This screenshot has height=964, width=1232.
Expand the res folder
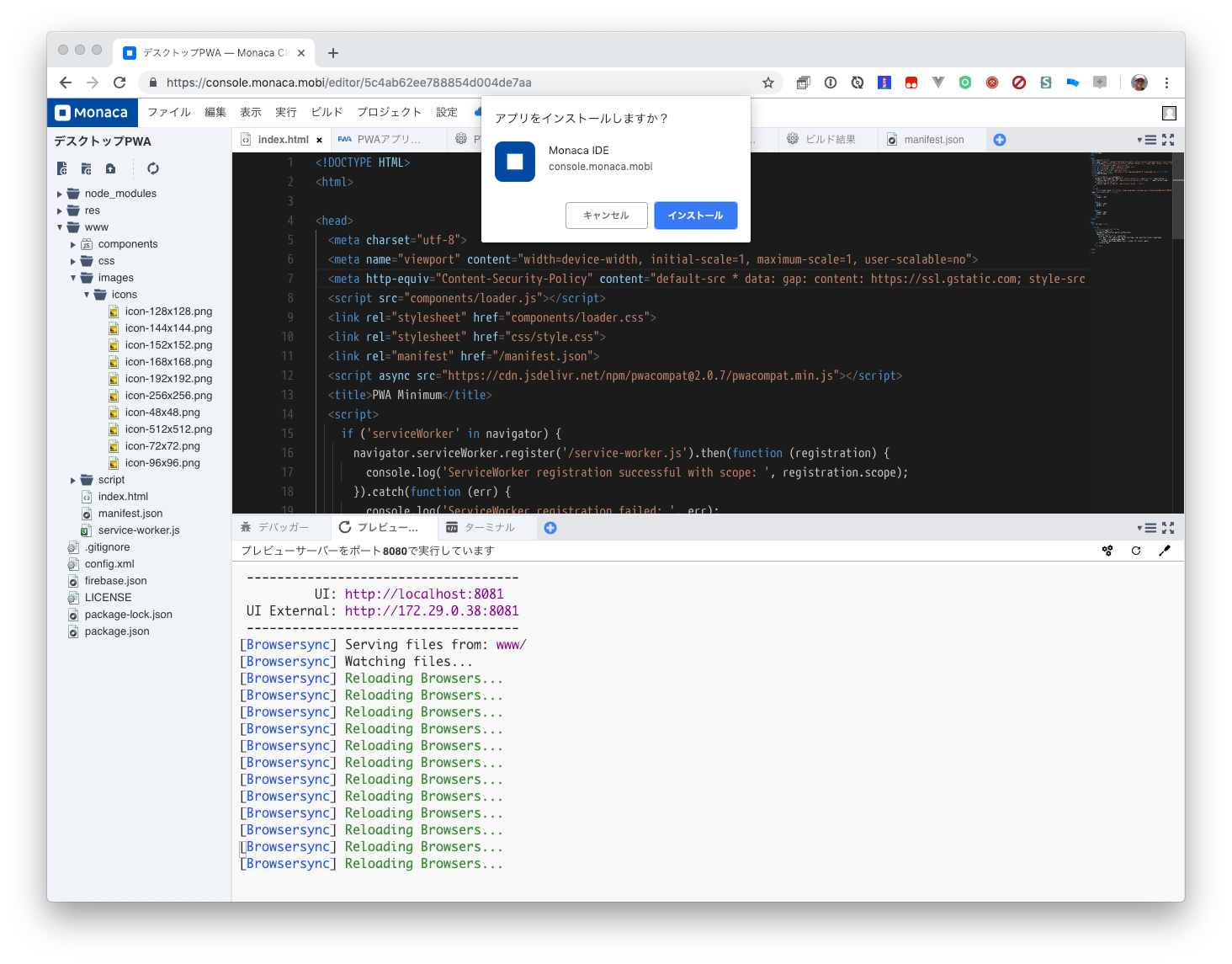click(60, 210)
